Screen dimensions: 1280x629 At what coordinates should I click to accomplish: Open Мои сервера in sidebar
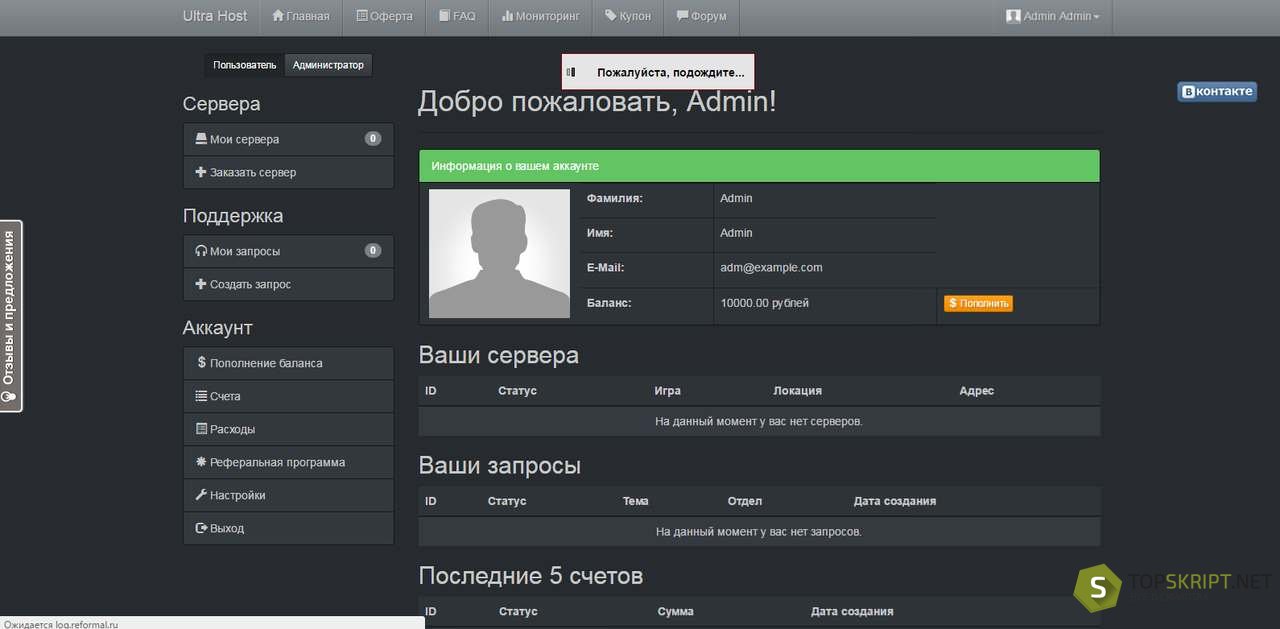click(x=244, y=140)
